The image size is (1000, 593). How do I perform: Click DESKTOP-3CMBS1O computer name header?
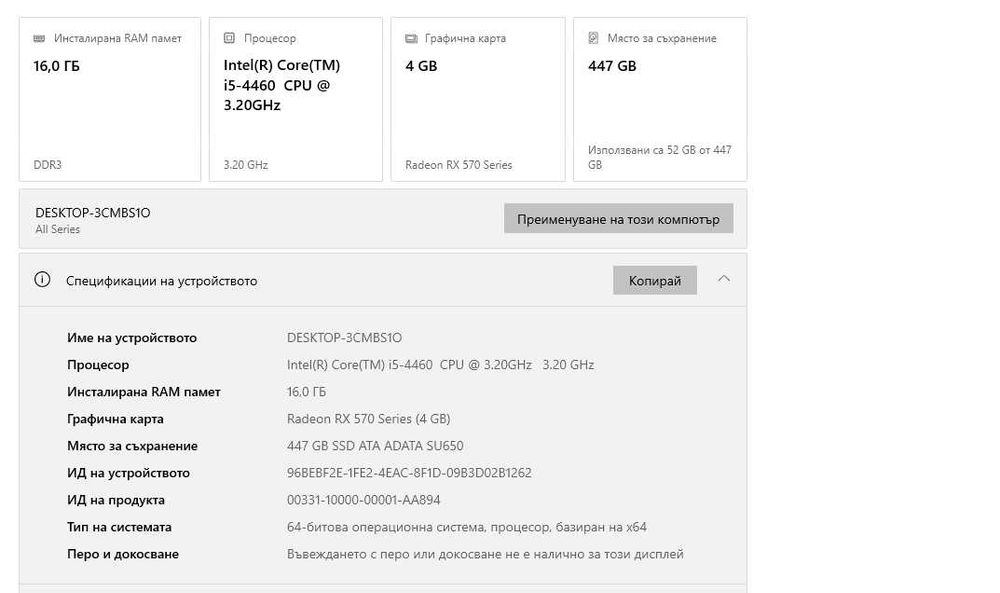[93, 212]
